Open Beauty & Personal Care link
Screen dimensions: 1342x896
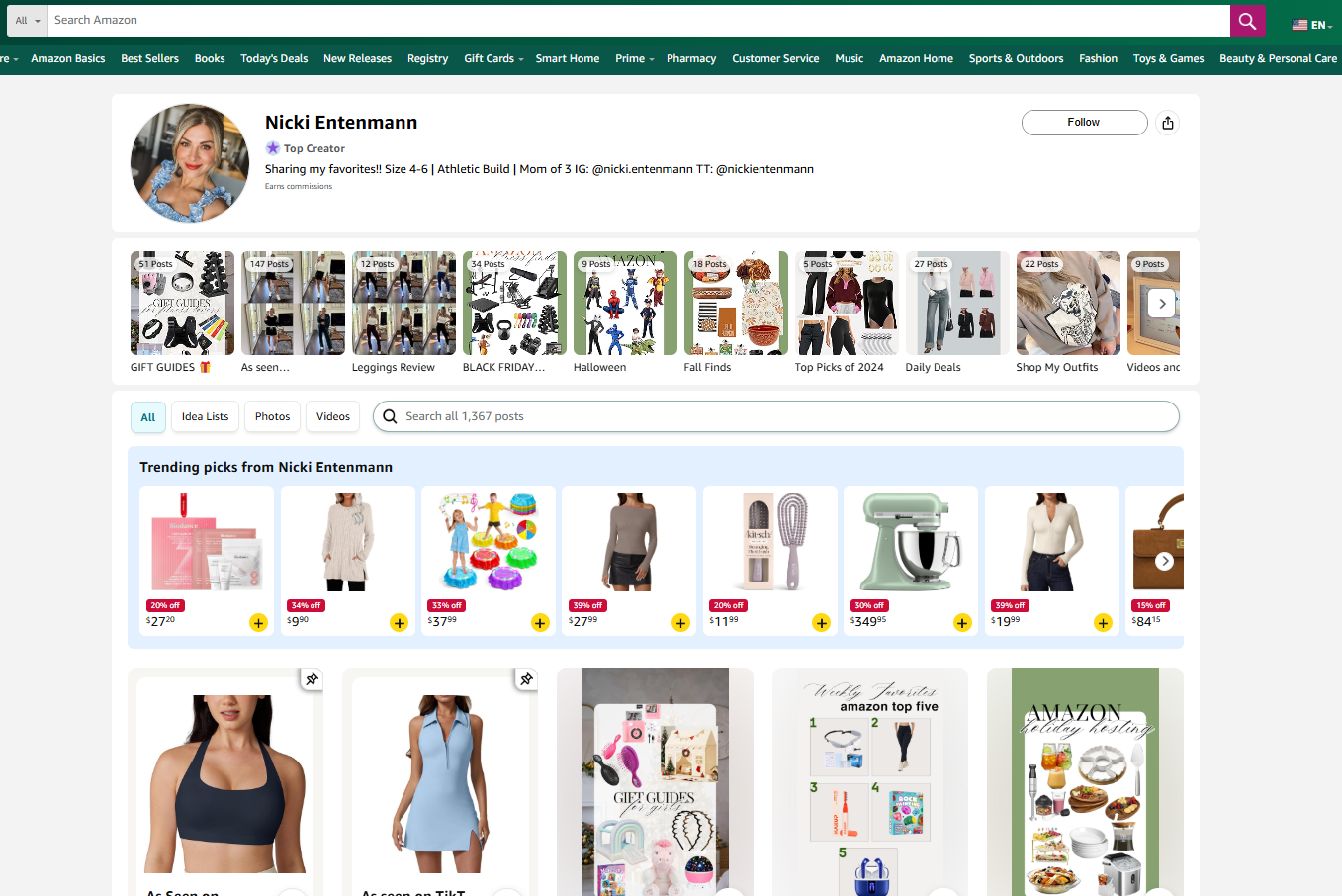tap(1278, 58)
